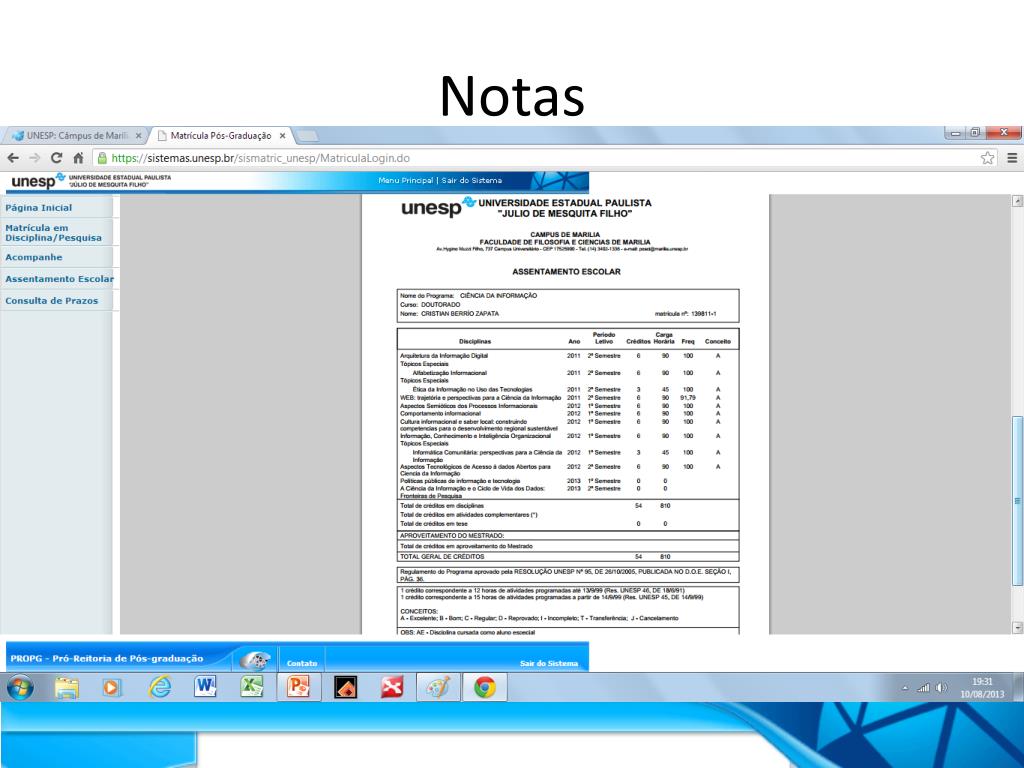The width and height of the screenshot is (1024, 768).
Task: Click Sair do Sistema in the footer
Action: click(549, 663)
